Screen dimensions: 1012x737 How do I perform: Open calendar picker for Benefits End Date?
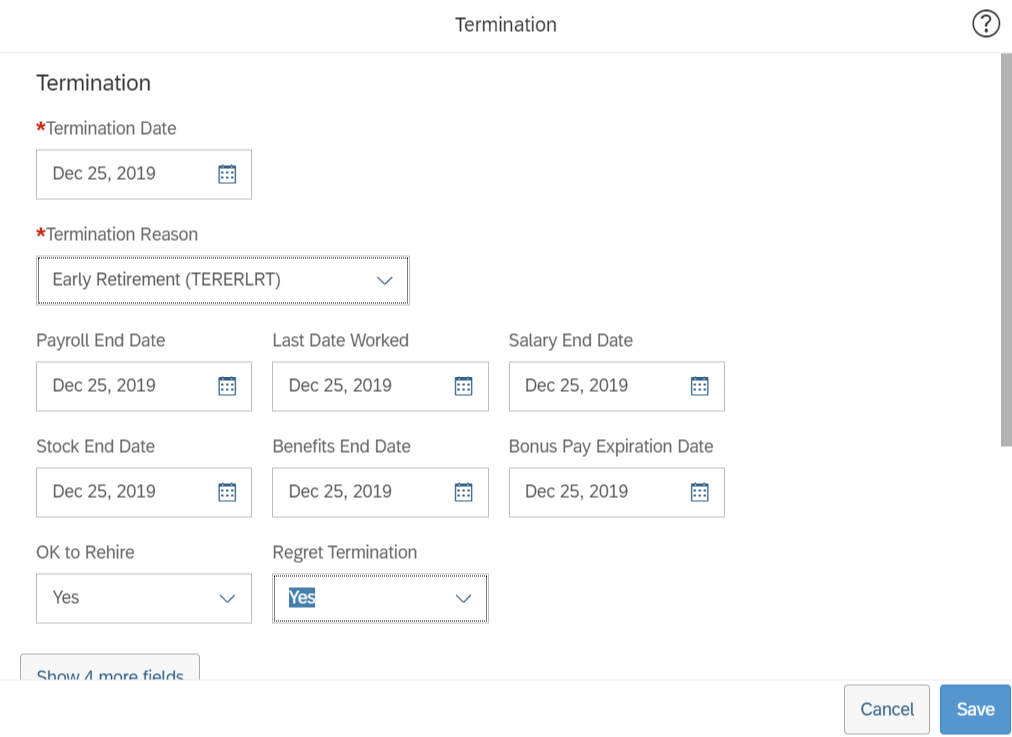click(x=463, y=492)
